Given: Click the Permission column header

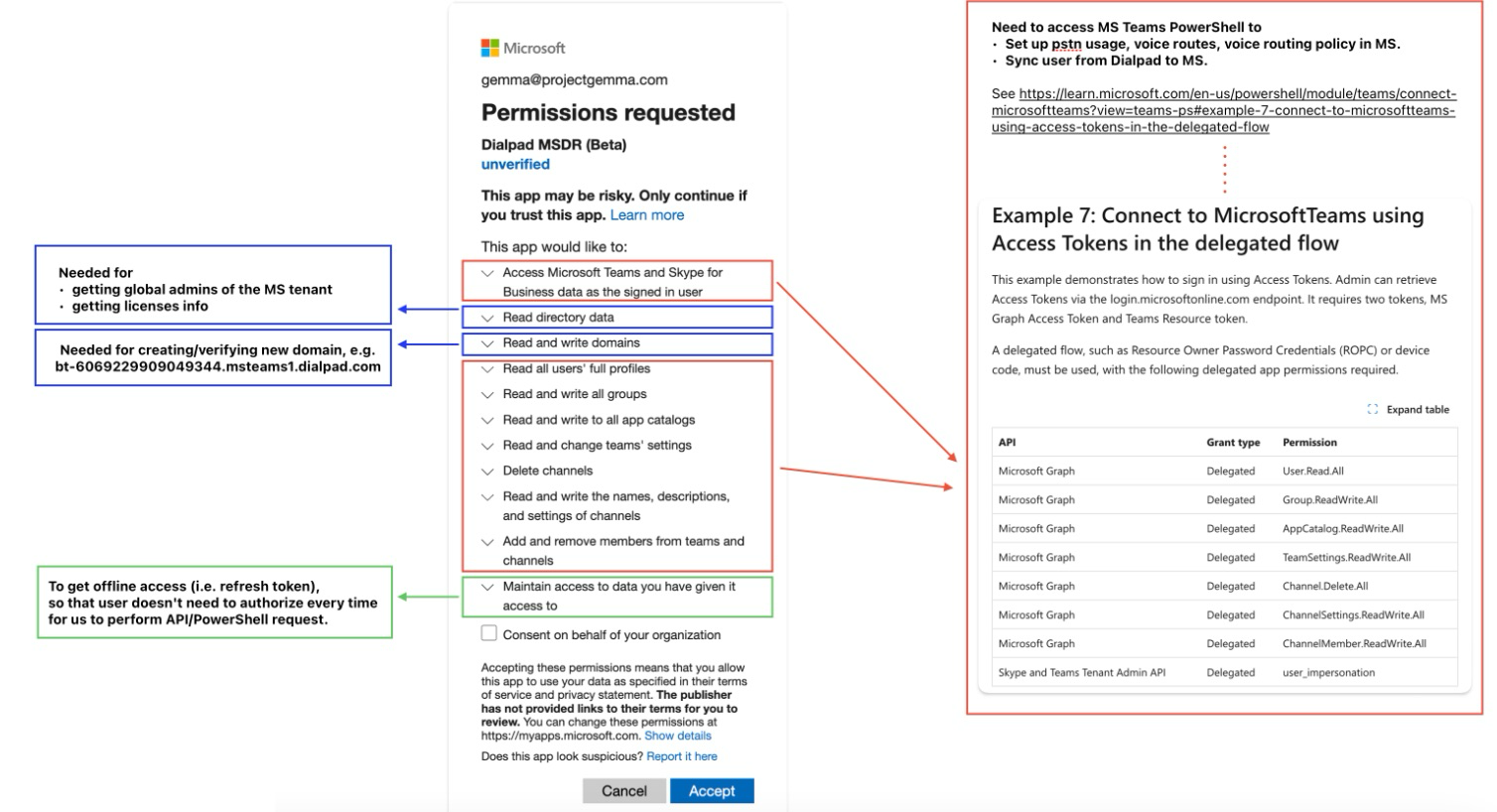Looking at the screenshot, I should (1309, 443).
